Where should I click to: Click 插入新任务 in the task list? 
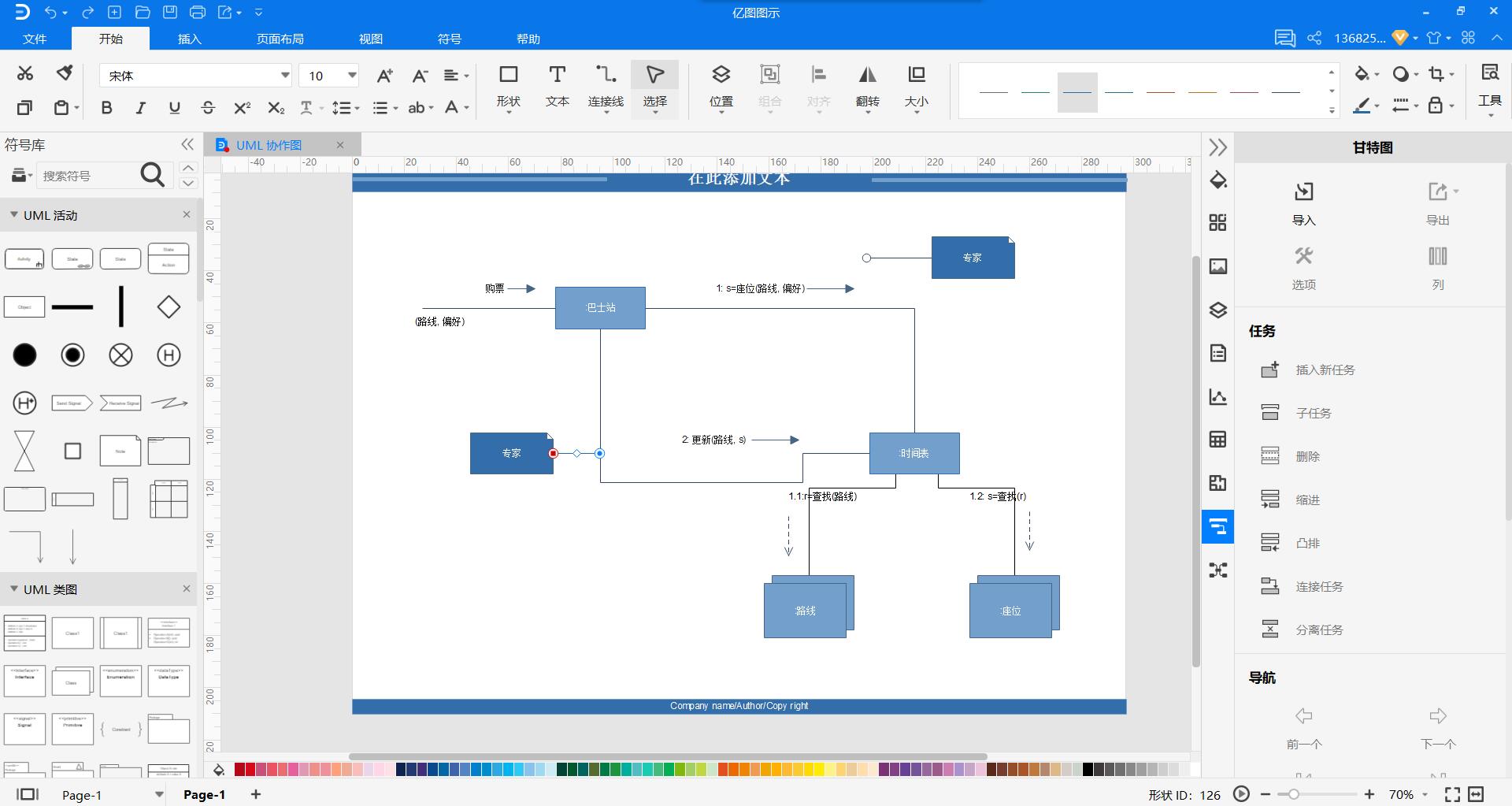[x=1325, y=370]
